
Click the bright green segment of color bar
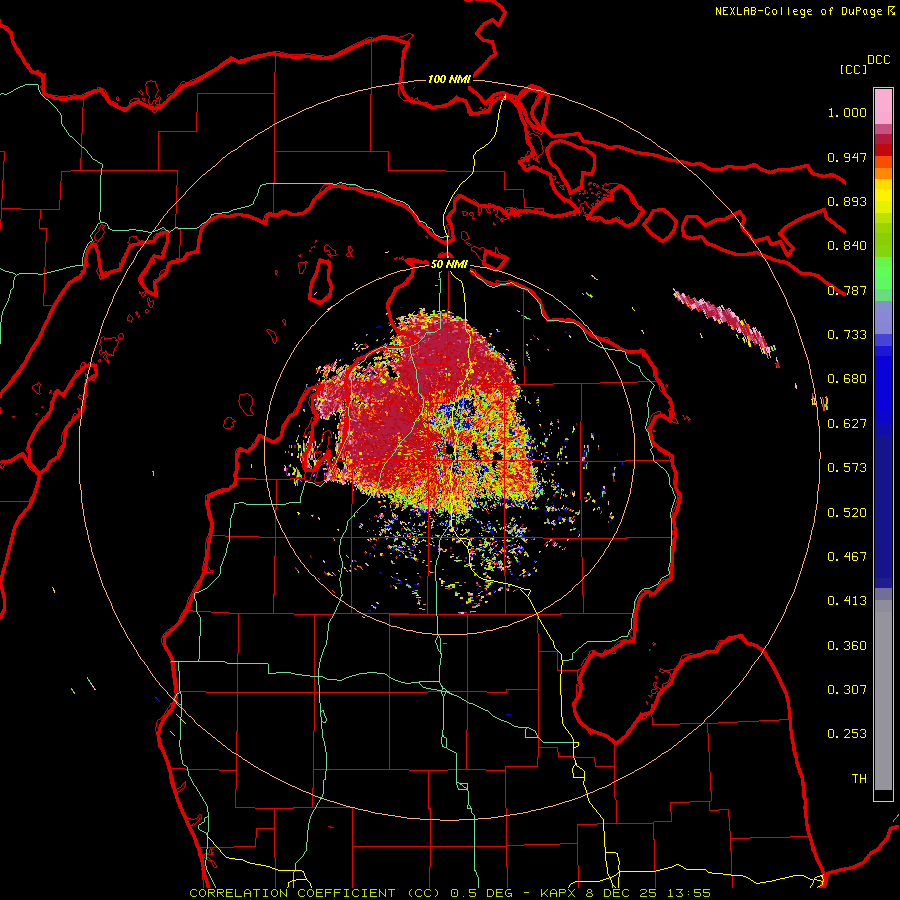pyautogui.click(x=883, y=273)
